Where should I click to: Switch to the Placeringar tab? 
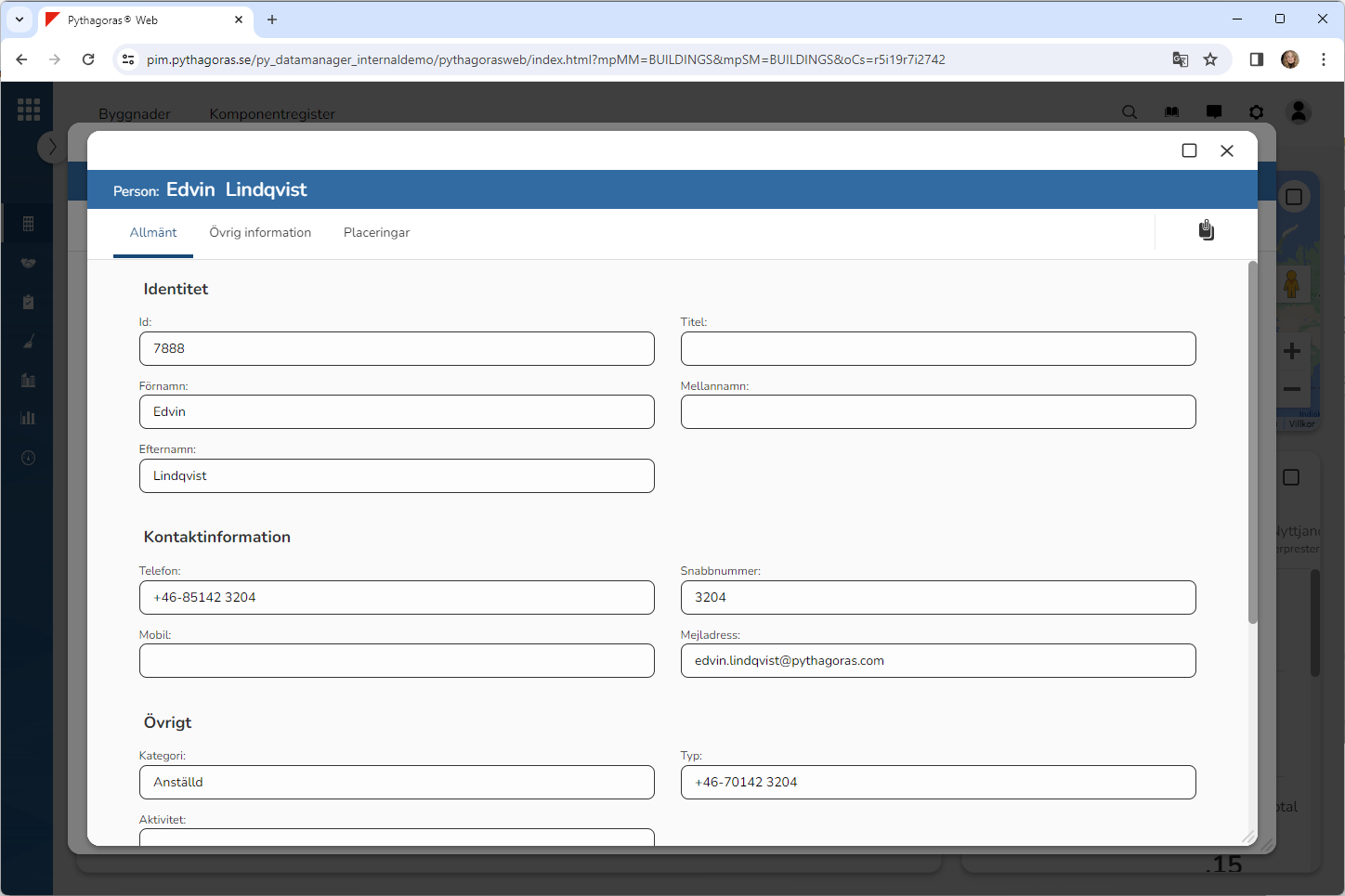376,233
